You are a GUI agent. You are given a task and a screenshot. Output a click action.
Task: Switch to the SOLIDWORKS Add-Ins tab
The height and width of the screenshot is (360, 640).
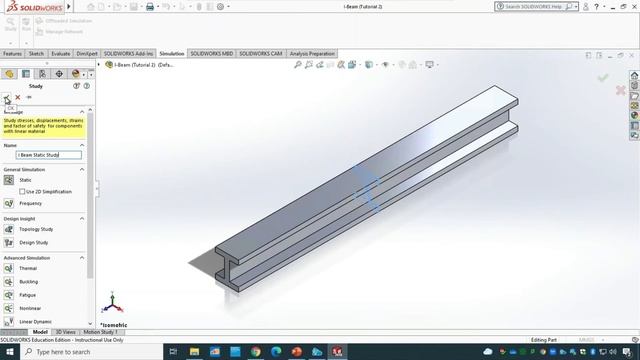tap(128, 53)
